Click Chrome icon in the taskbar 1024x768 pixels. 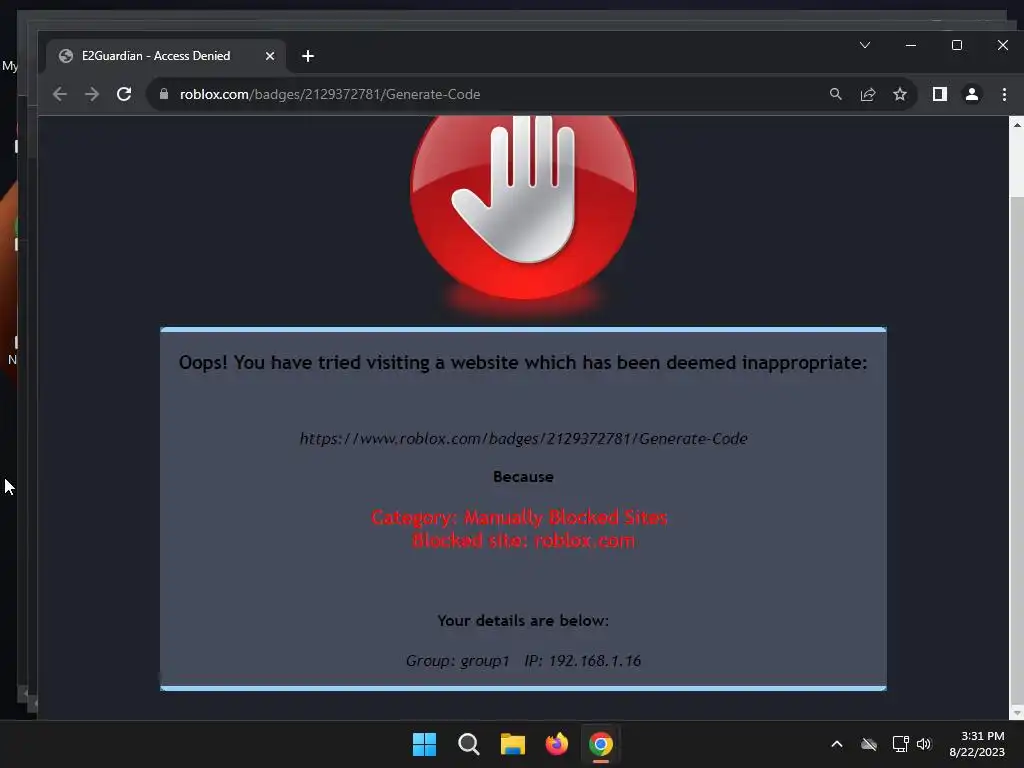pyautogui.click(x=601, y=744)
